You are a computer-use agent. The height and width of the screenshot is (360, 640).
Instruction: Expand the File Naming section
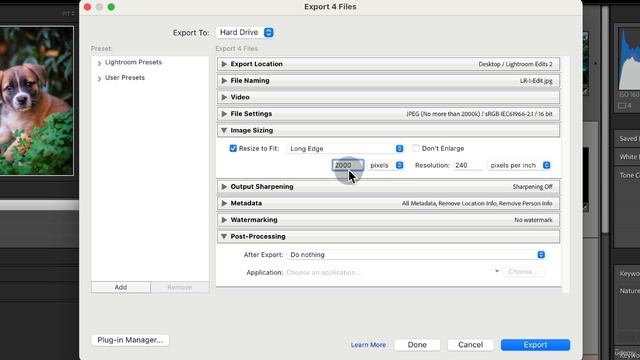click(224, 81)
